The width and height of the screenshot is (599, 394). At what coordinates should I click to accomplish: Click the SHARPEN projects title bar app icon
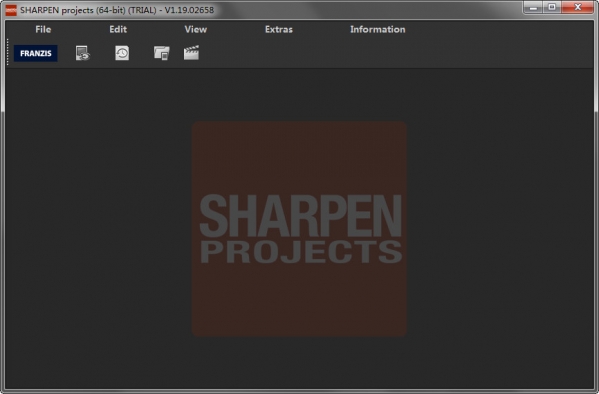pyautogui.click(x=11, y=10)
